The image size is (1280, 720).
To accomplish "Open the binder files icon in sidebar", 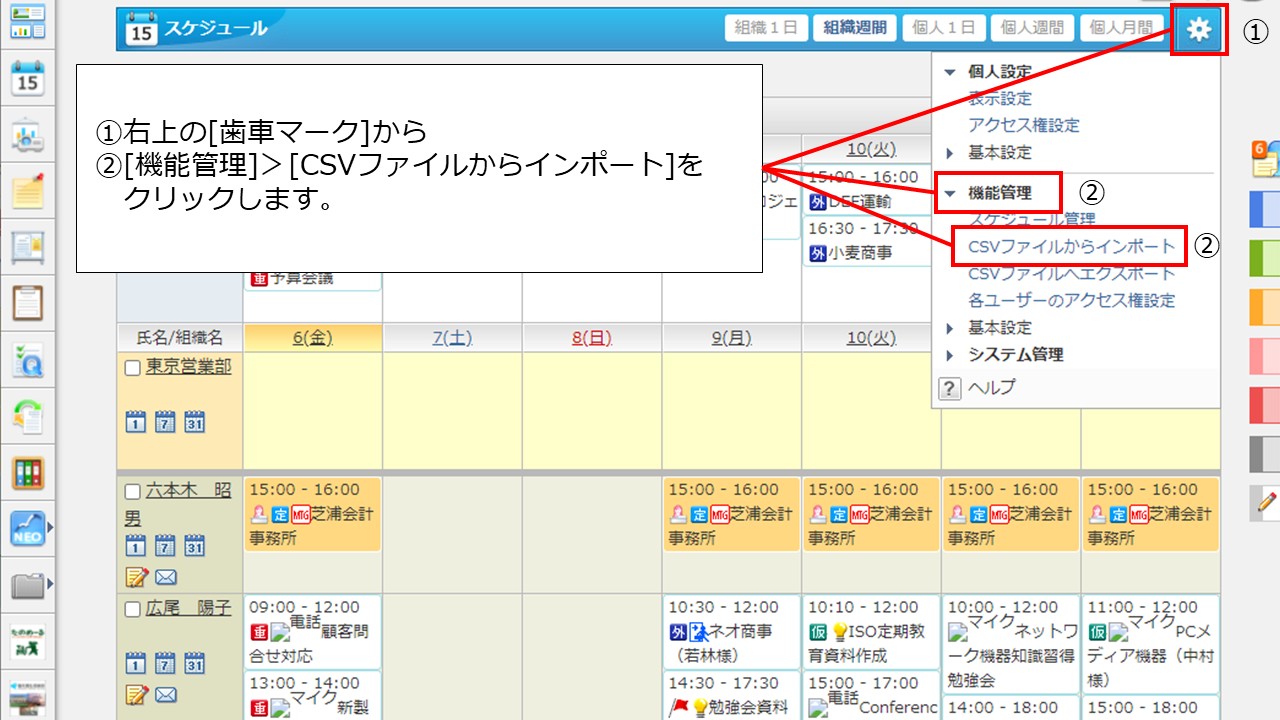I will (x=27, y=472).
